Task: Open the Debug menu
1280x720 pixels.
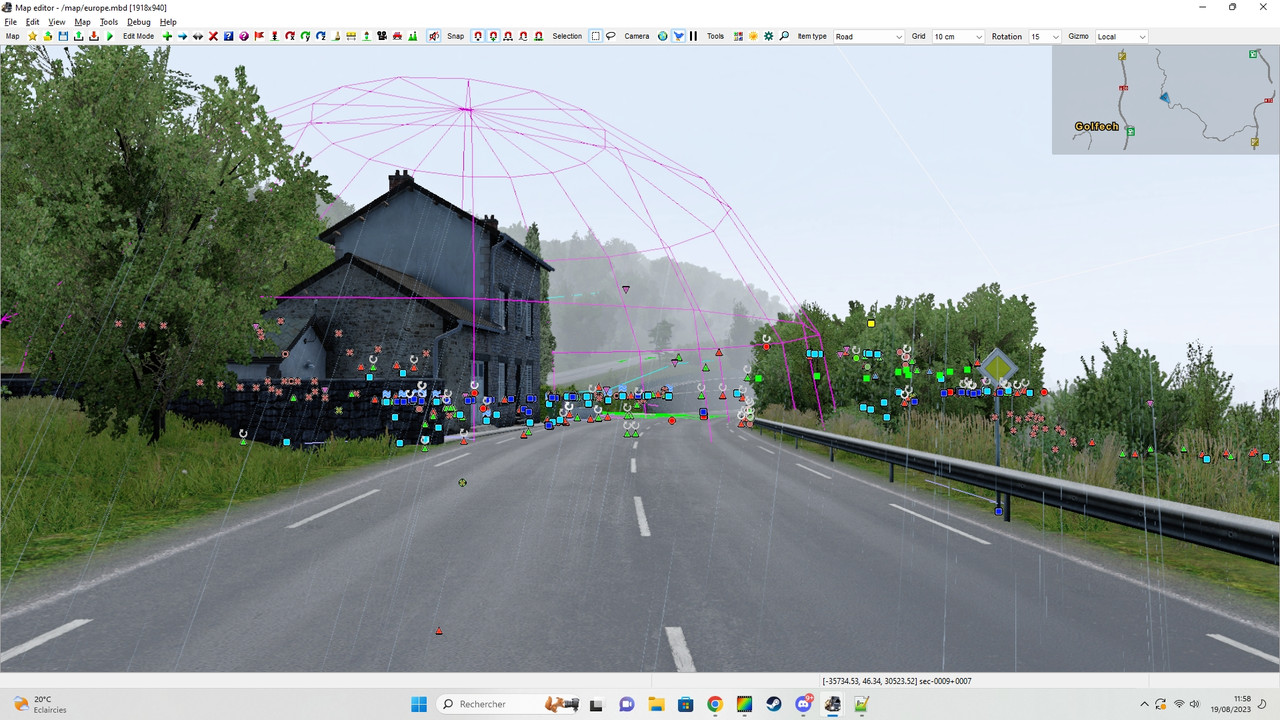Action: [139, 21]
